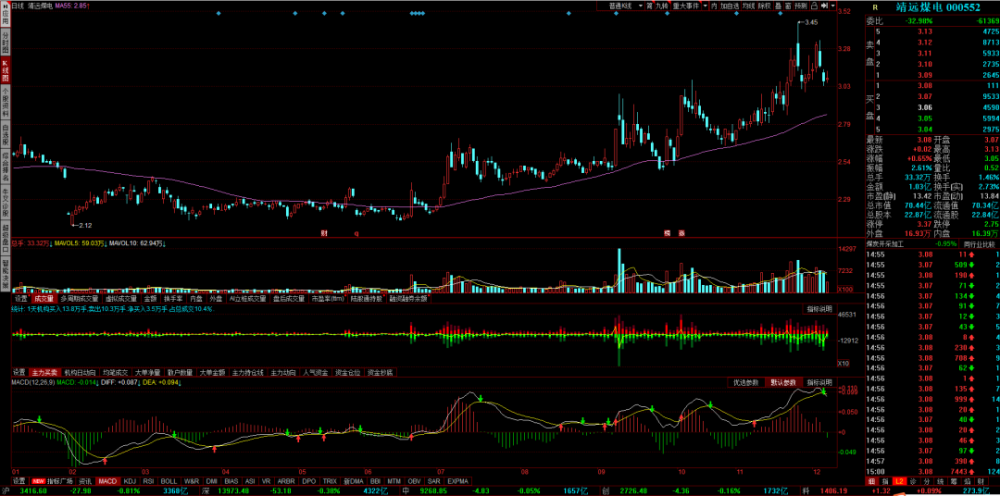Click the 加自选 button
The height and width of the screenshot is (496, 1000).
[x=728, y=5]
